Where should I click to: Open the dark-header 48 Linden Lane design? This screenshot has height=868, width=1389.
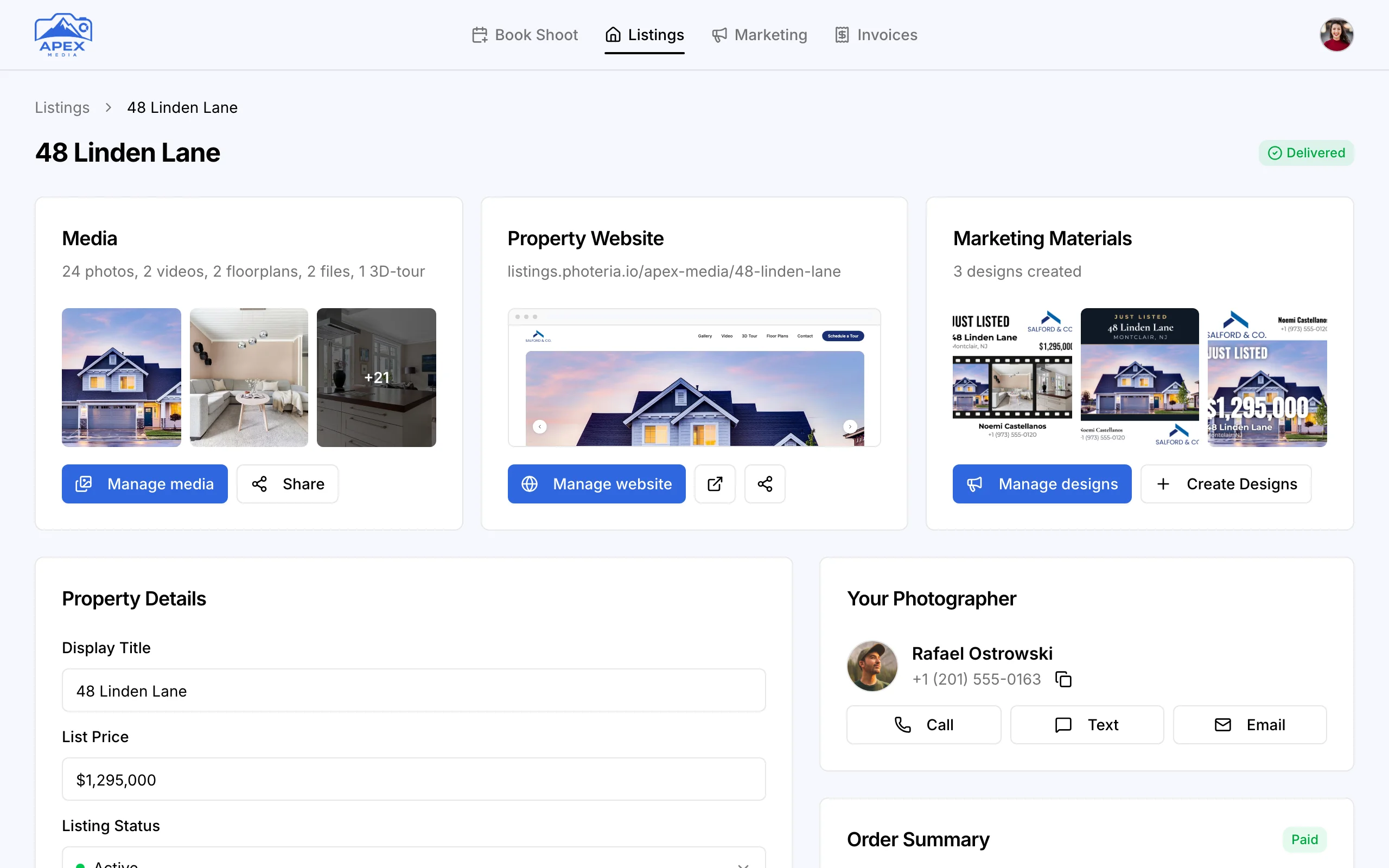coord(1139,377)
